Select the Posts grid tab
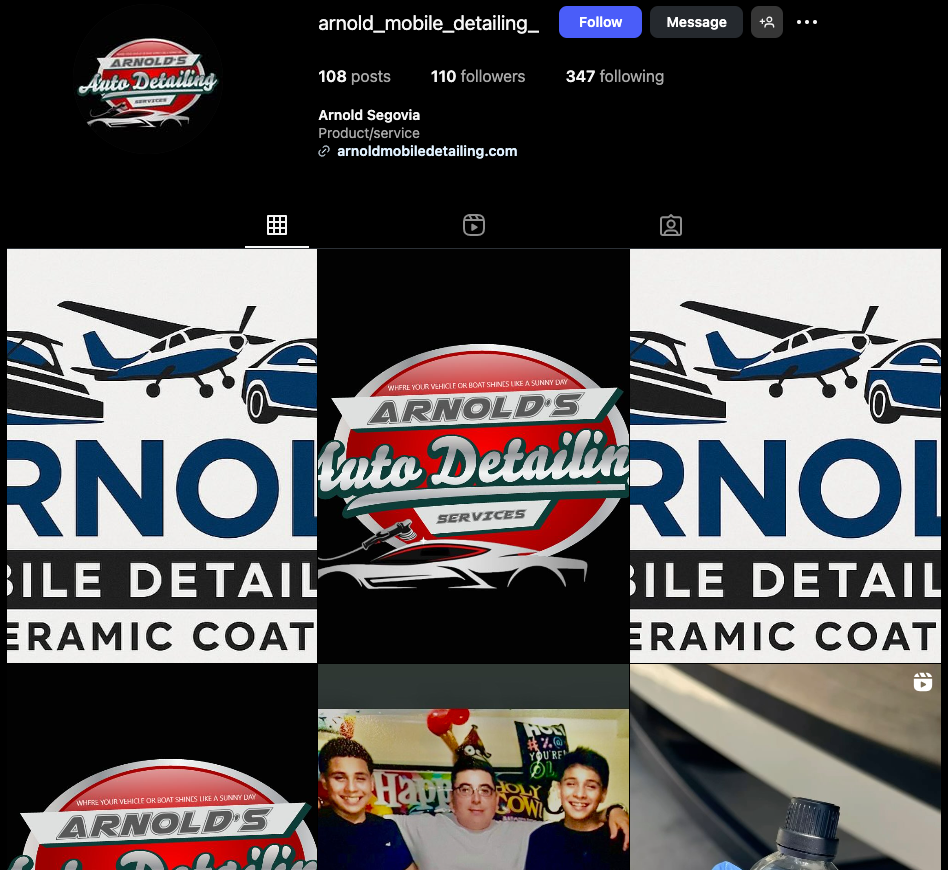 (x=277, y=226)
